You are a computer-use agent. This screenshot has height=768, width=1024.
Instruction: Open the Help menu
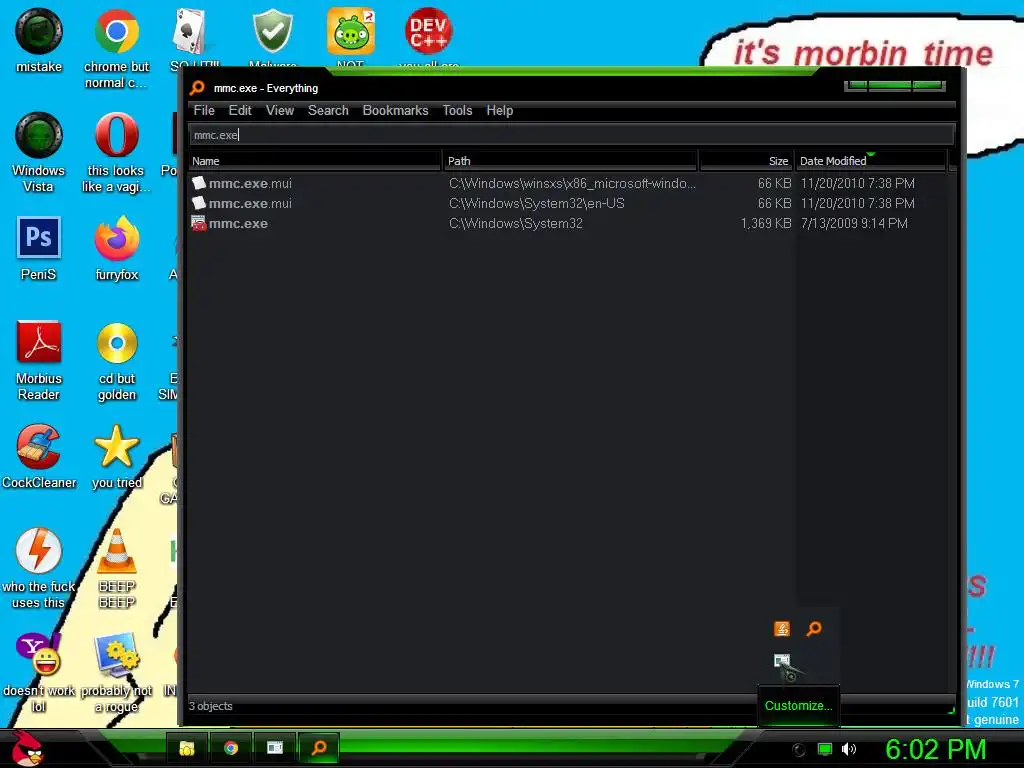[500, 110]
